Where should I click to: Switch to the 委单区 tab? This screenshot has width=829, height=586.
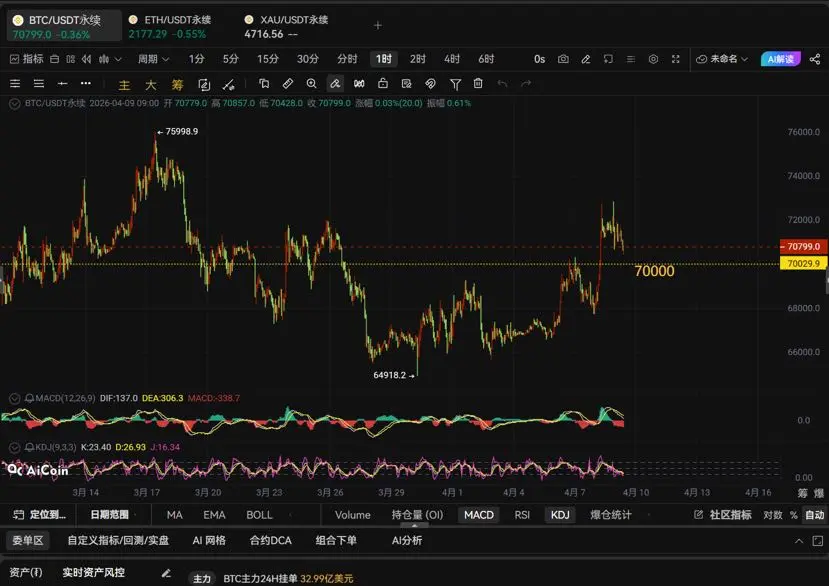27,541
